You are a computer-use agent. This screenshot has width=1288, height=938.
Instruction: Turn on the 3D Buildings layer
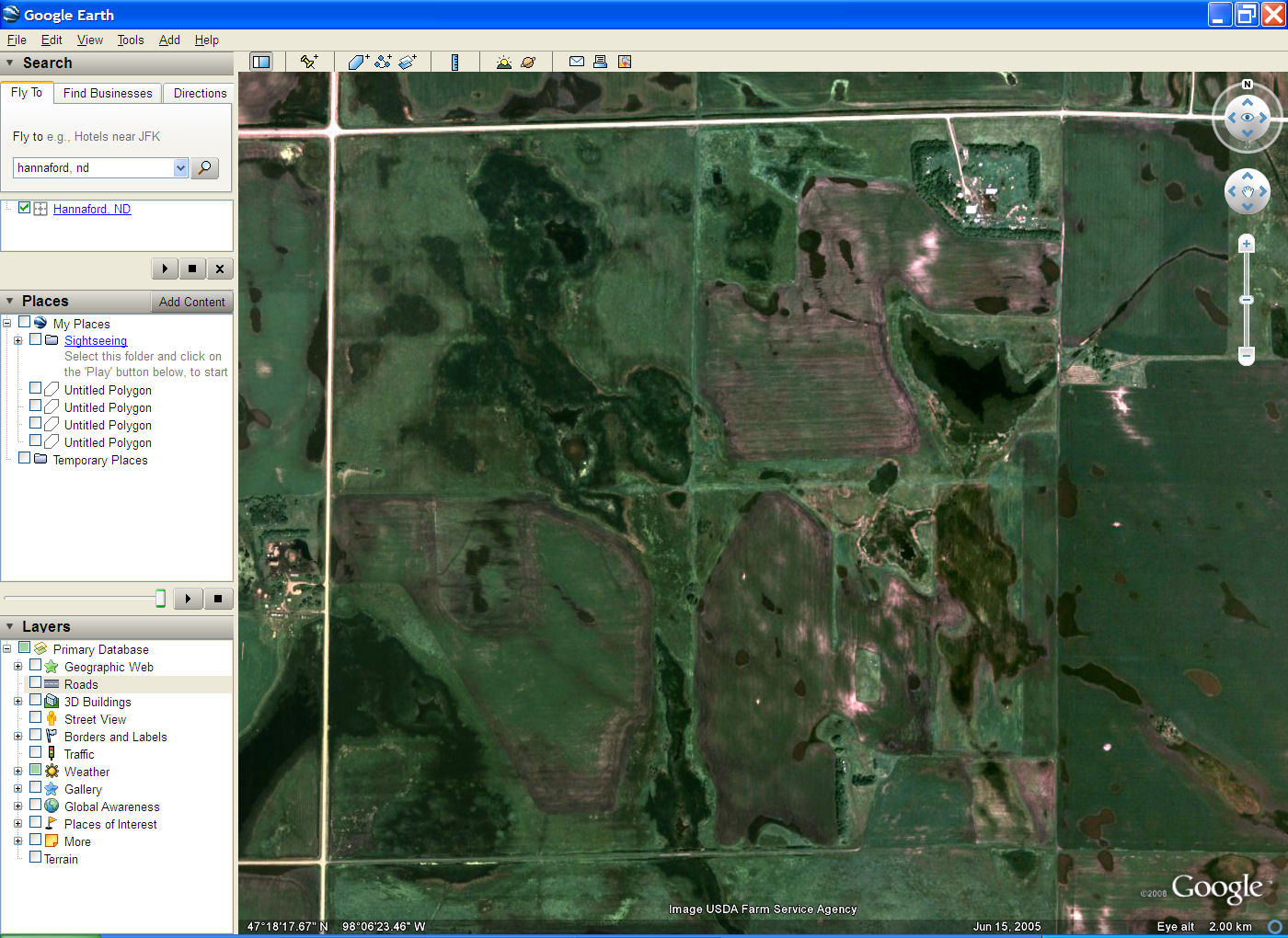(35, 700)
